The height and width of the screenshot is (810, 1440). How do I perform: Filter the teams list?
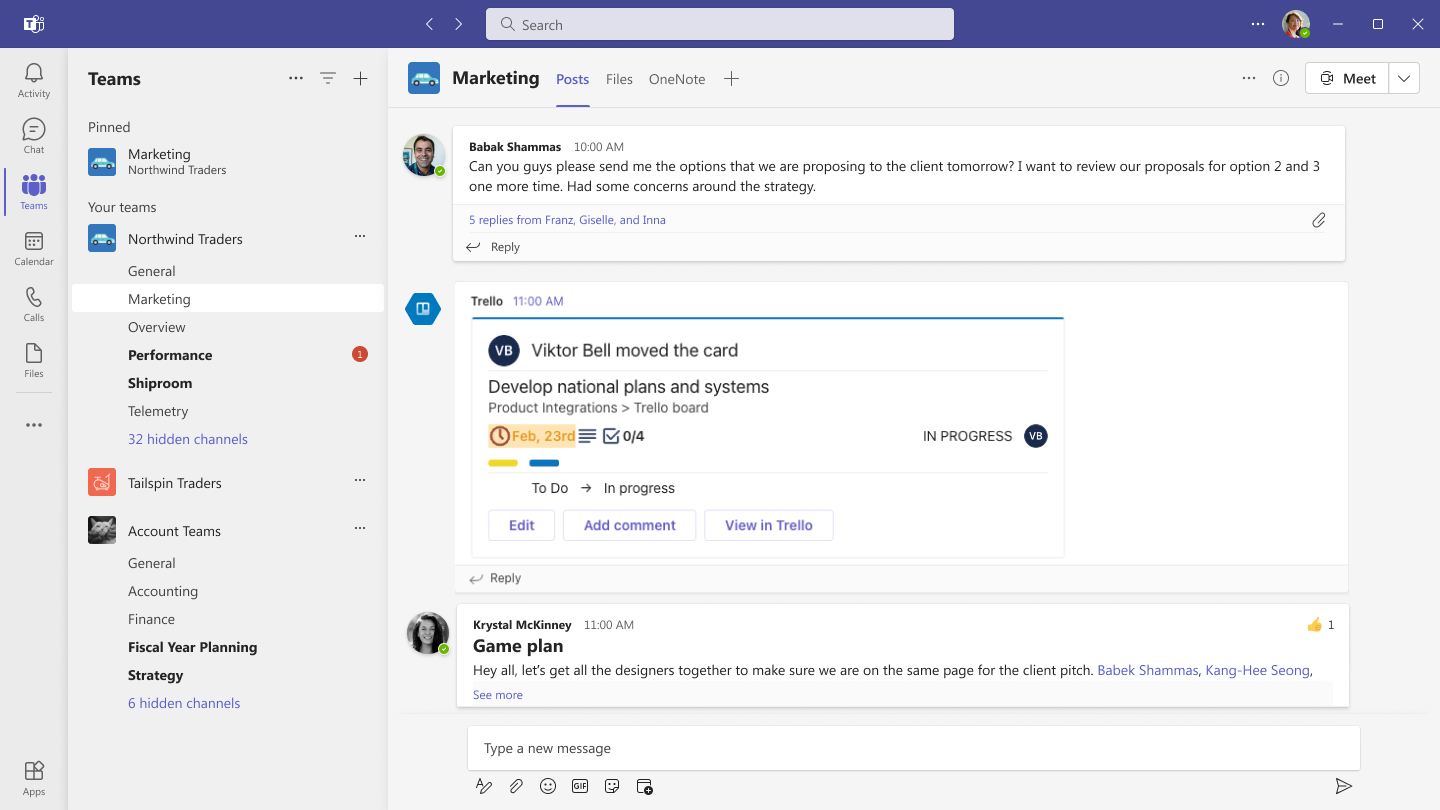pyautogui.click(x=328, y=79)
